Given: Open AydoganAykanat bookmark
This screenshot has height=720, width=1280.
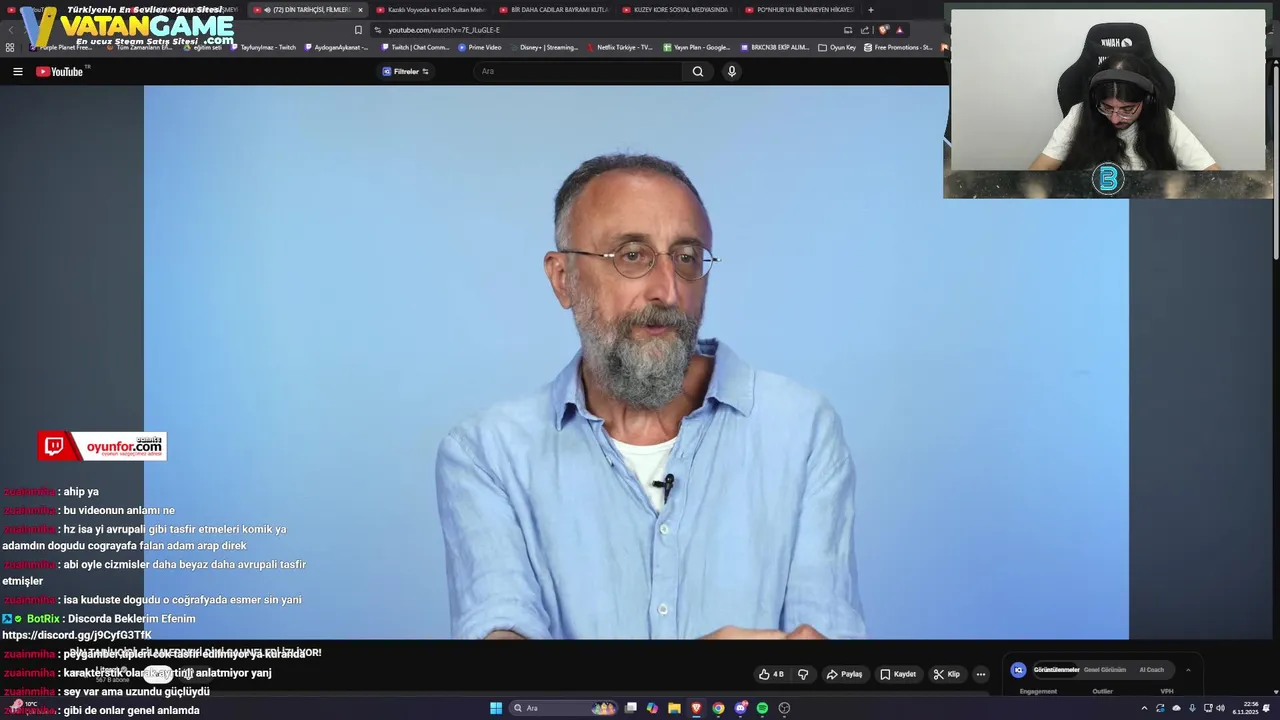Looking at the screenshot, I should 336,47.
